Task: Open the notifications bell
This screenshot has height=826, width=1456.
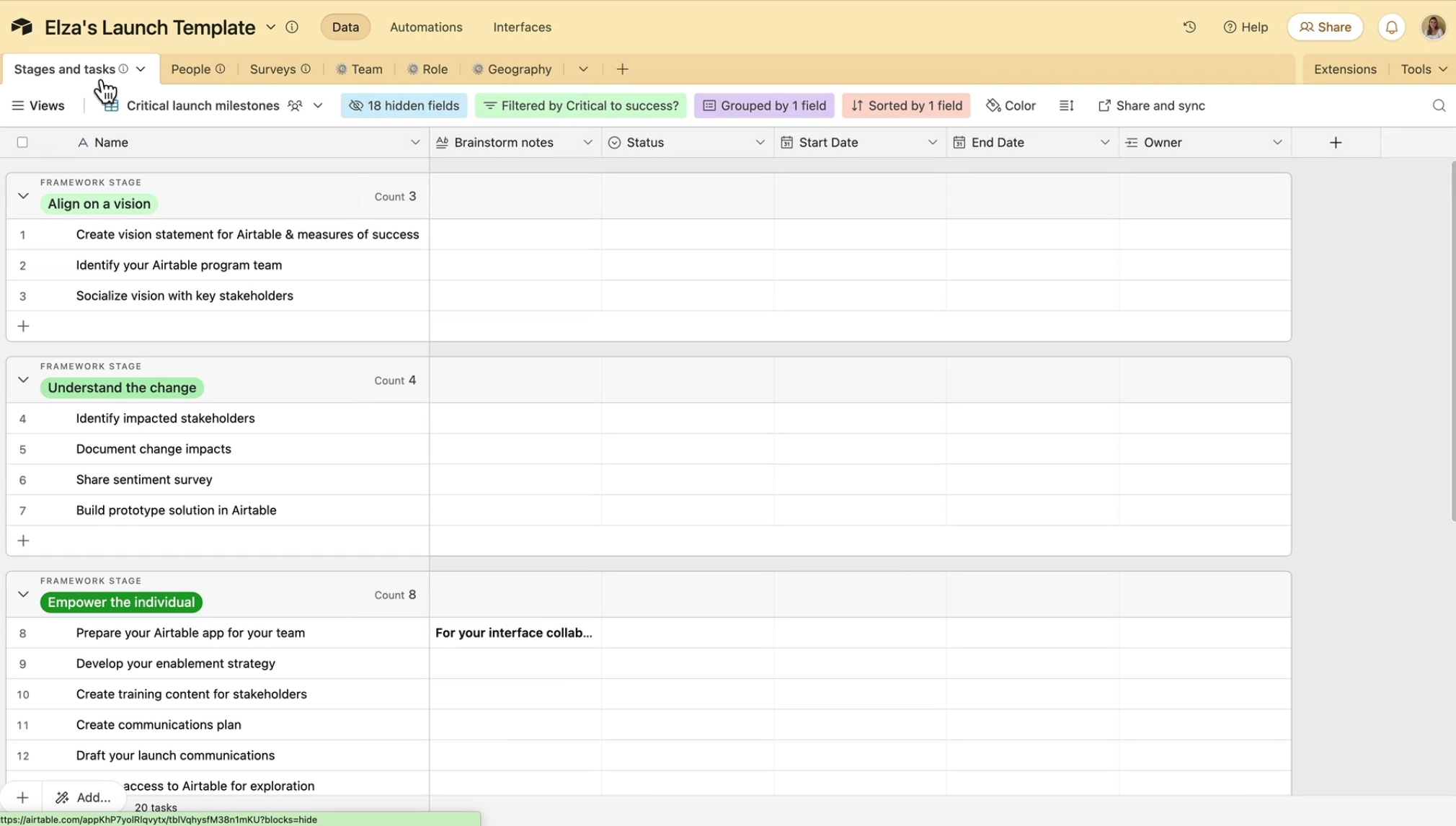Action: 1392,27
